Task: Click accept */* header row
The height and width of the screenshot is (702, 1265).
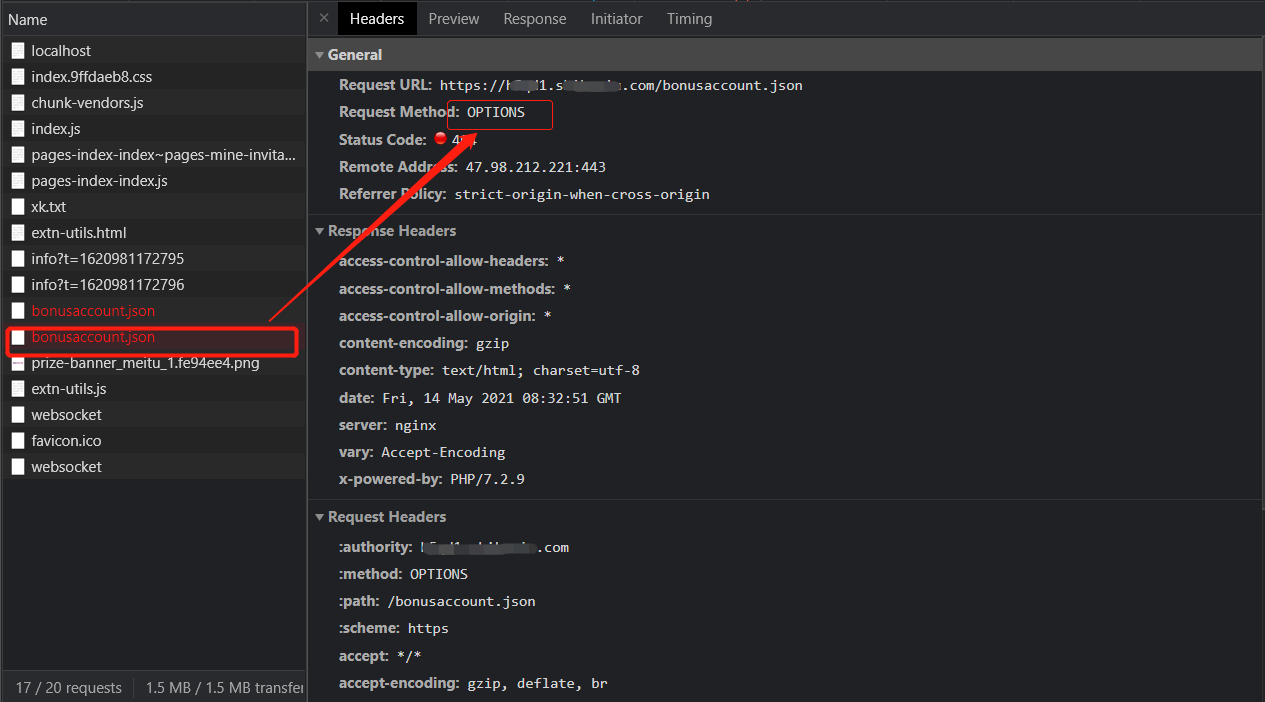Action: (x=381, y=656)
